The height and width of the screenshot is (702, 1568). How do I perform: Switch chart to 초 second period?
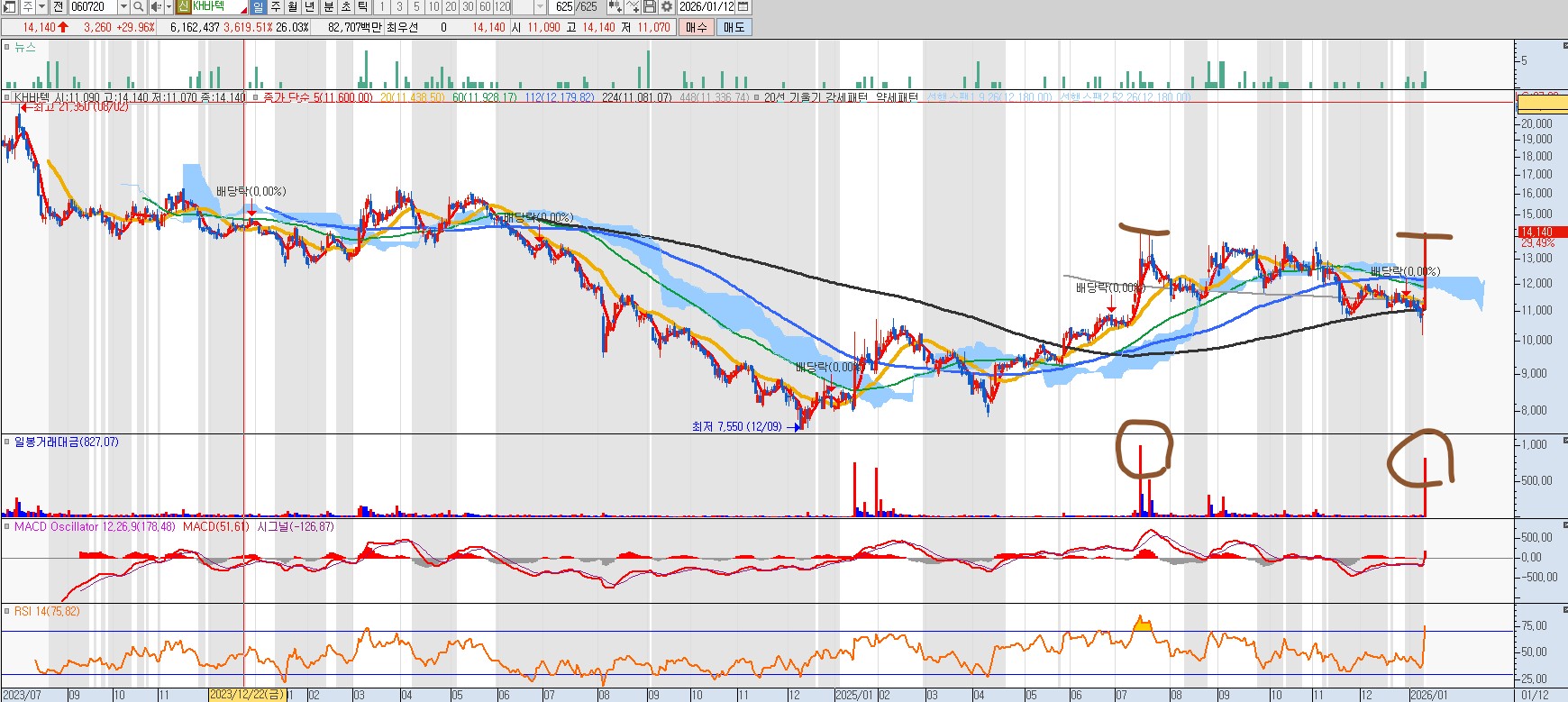coord(346,6)
